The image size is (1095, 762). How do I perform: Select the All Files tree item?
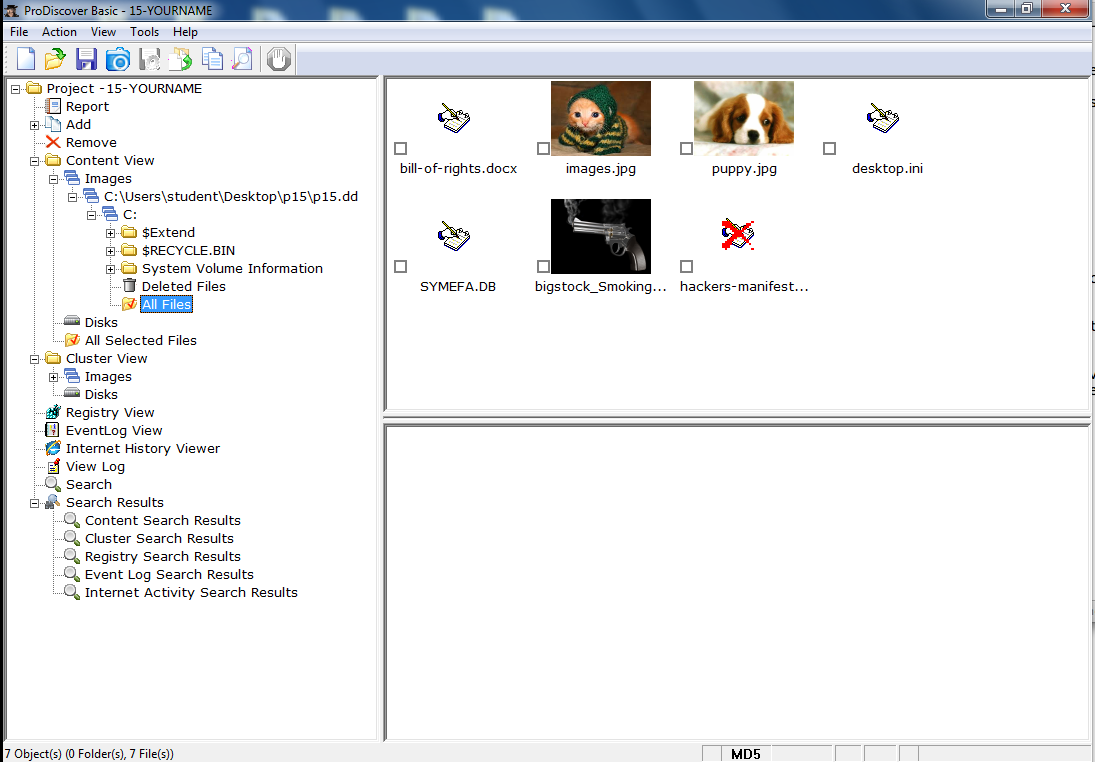(166, 305)
